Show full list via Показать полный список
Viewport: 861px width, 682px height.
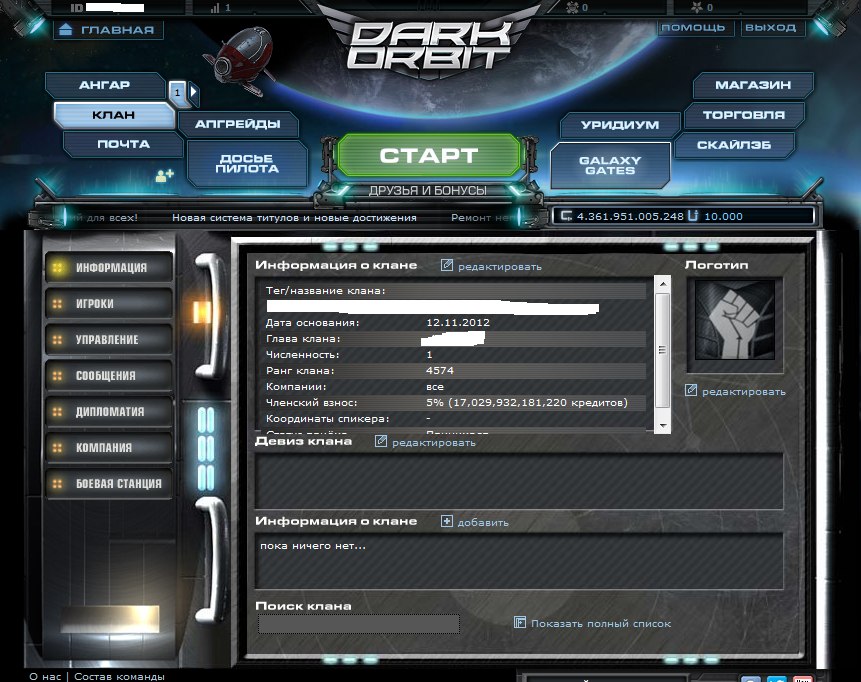tap(601, 624)
